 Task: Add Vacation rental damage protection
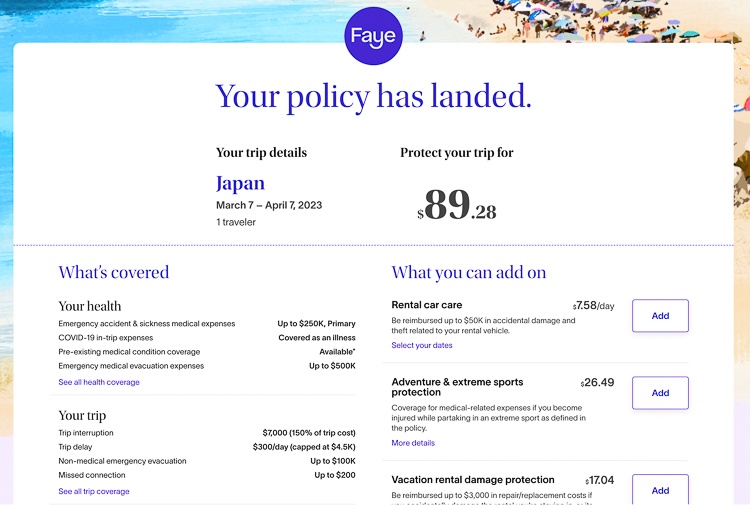point(660,490)
